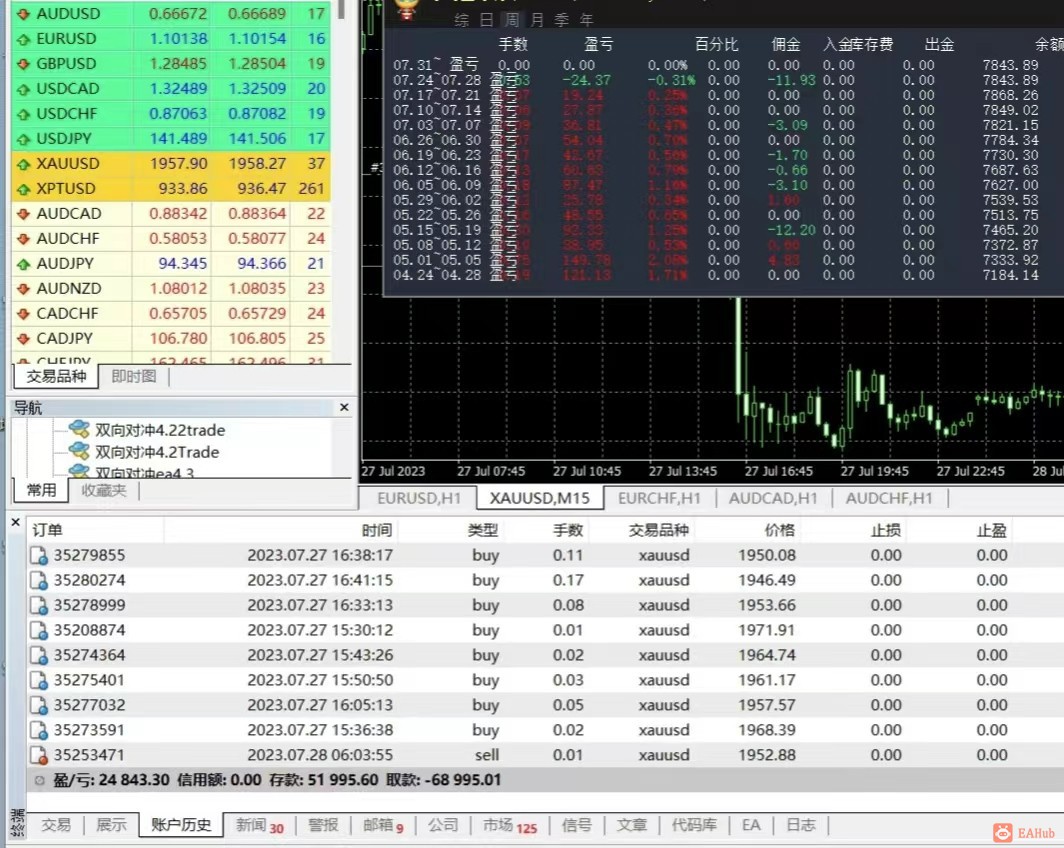The width and height of the screenshot is (1064, 848).
Task: Switch to the 即时图 tab
Action: (x=134, y=377)
